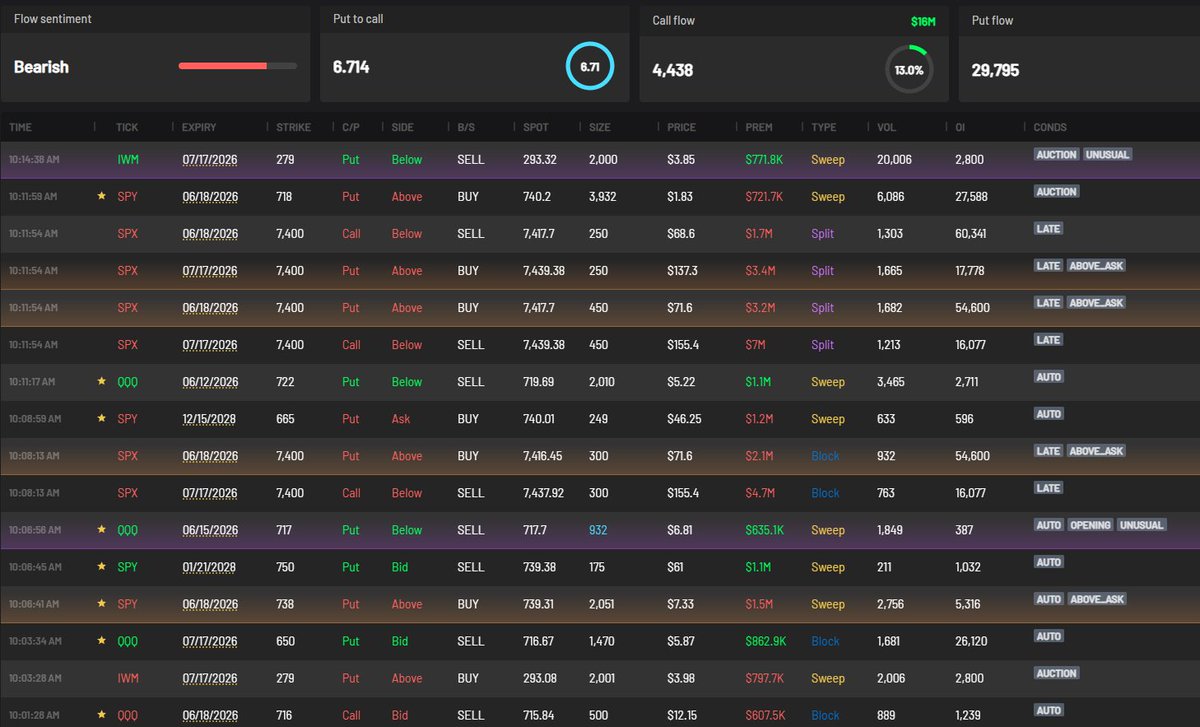Select the SPY ticker at 10:11:59 AM
1200x727 pixels.
(x=128, y=197)
